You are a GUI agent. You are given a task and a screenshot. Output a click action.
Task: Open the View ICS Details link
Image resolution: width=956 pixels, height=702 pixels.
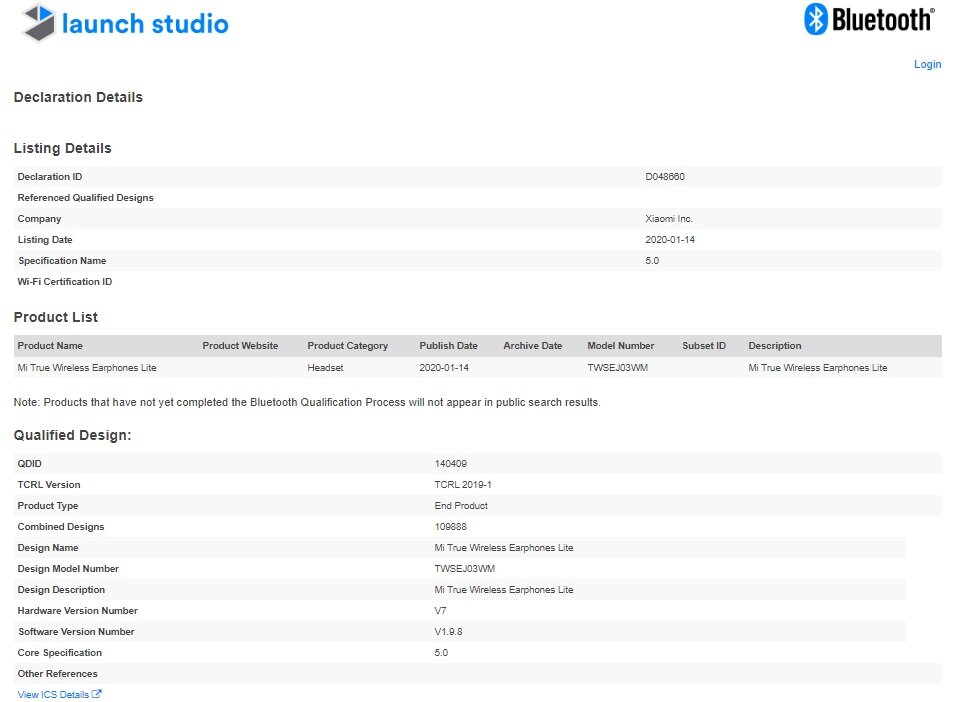(53, 695)
